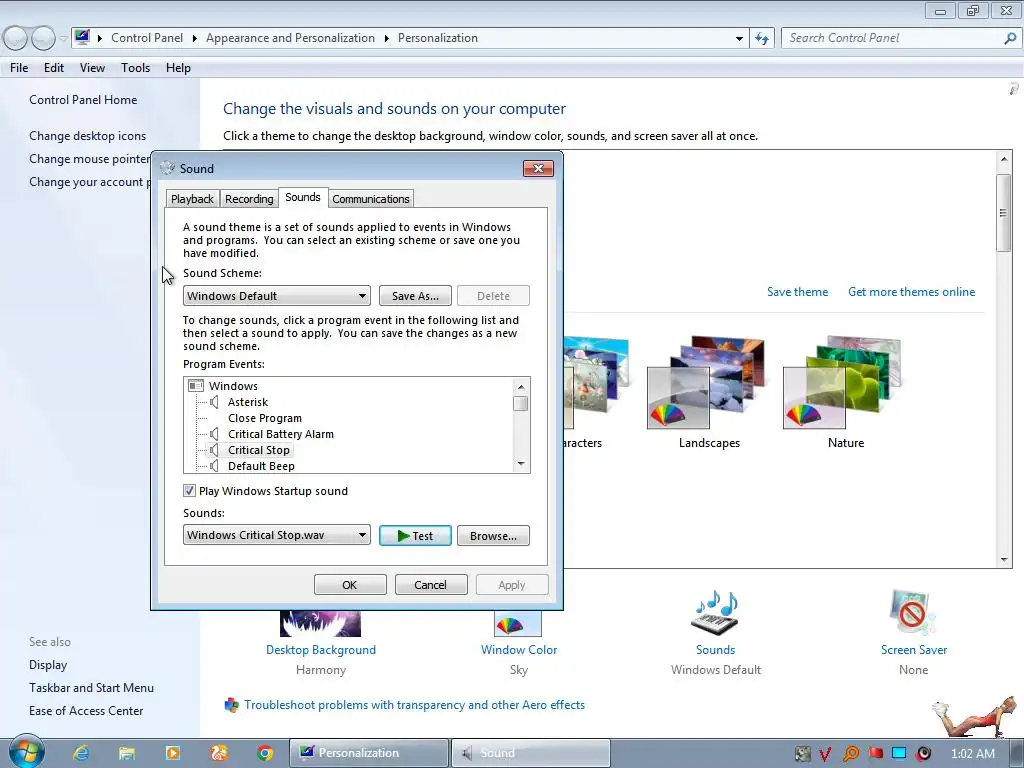Open the Windows Start orb
Screen dimensions: 1024x768
pyautogui.click(x=26, y=752)
